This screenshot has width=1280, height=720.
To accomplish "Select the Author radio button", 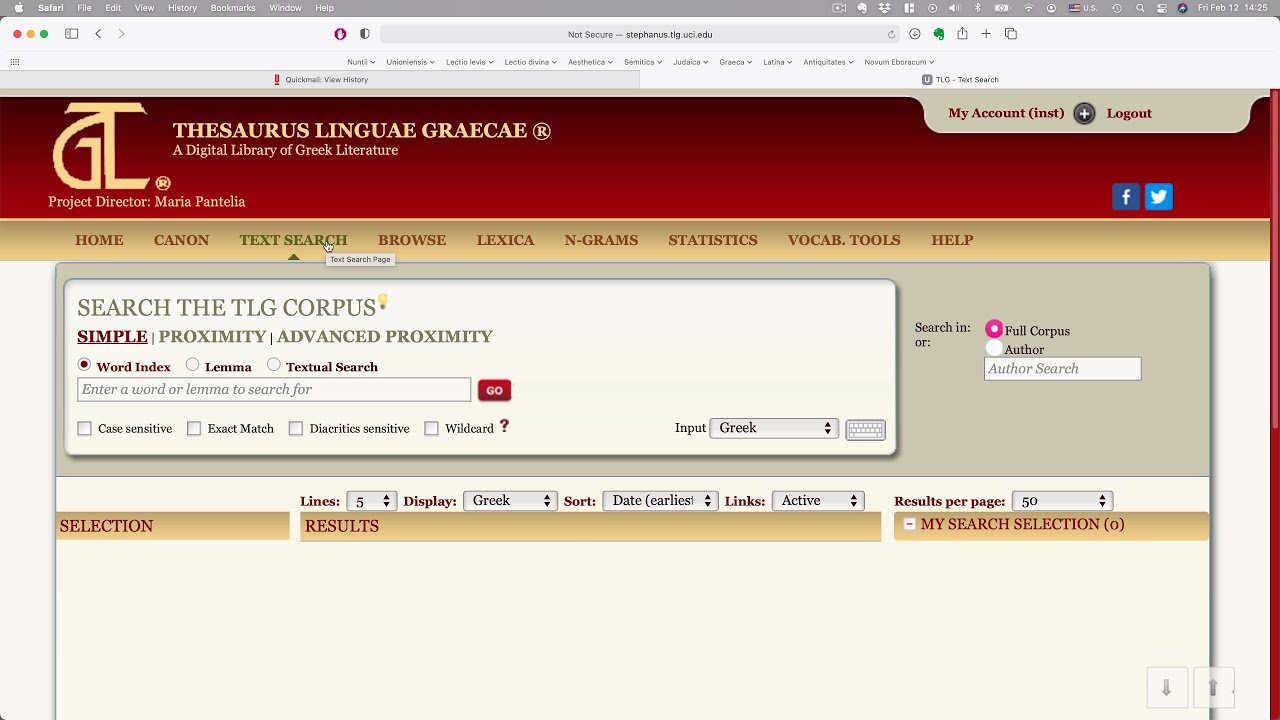I will pos(994,348).
